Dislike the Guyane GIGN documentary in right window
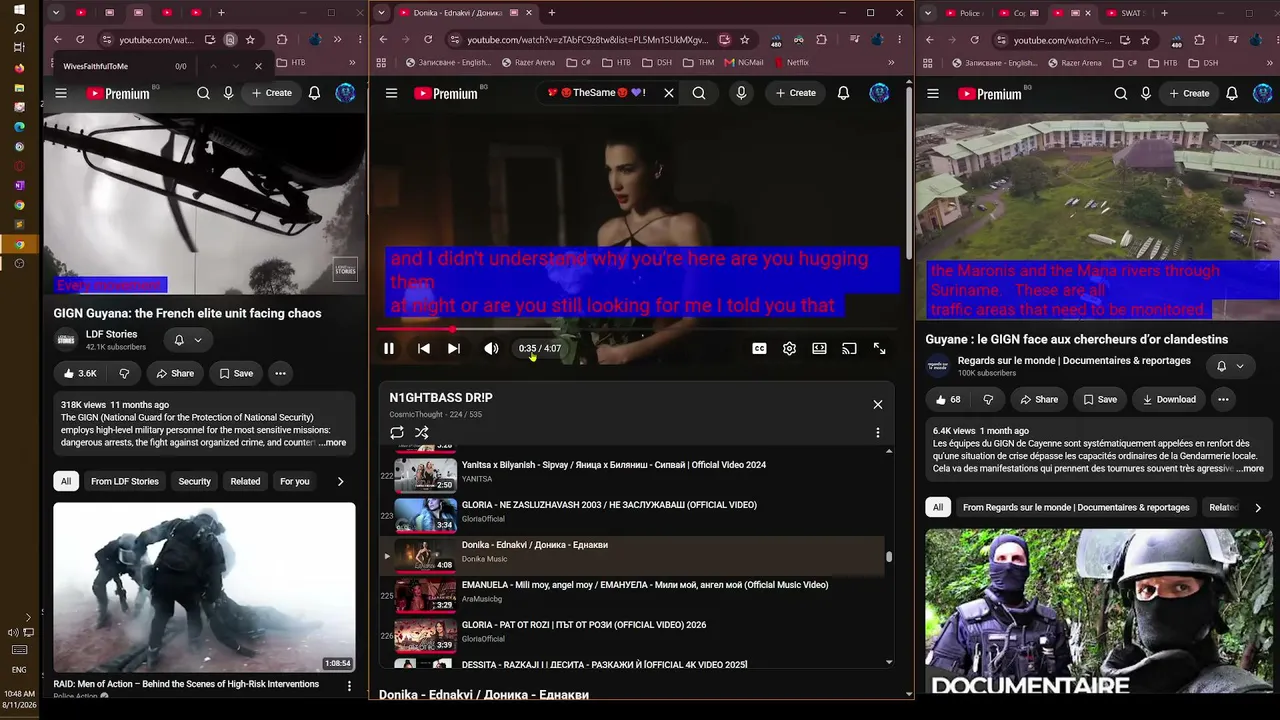Image resolution: width=1280 pixels, height=720 pixels. click(988, 400)
